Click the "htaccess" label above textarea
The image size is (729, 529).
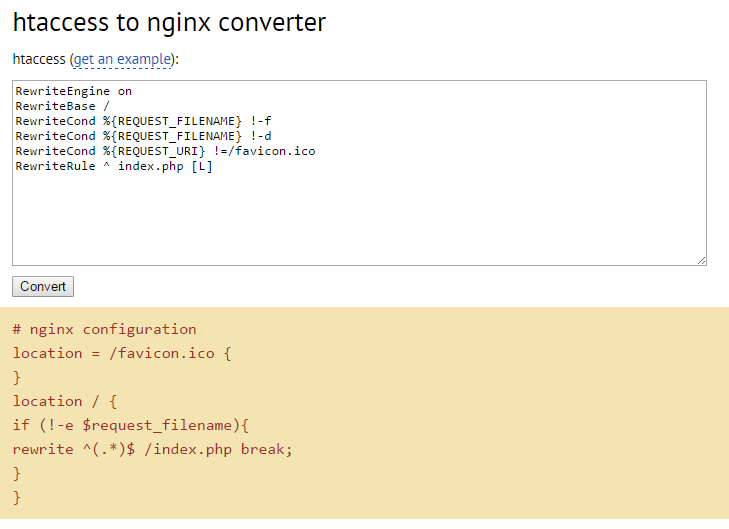pyautogui.click(x=38, y=60)
